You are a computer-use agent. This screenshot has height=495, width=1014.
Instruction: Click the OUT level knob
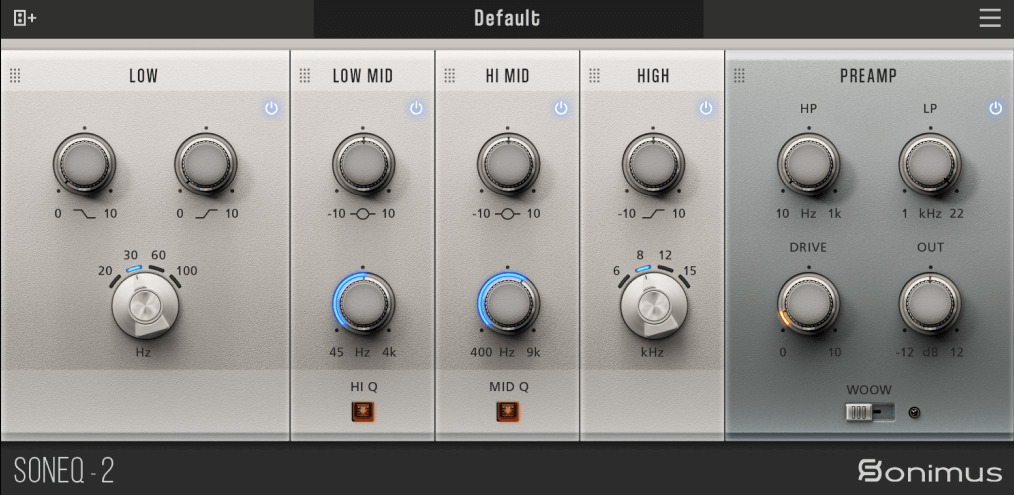tap(930, 303)
